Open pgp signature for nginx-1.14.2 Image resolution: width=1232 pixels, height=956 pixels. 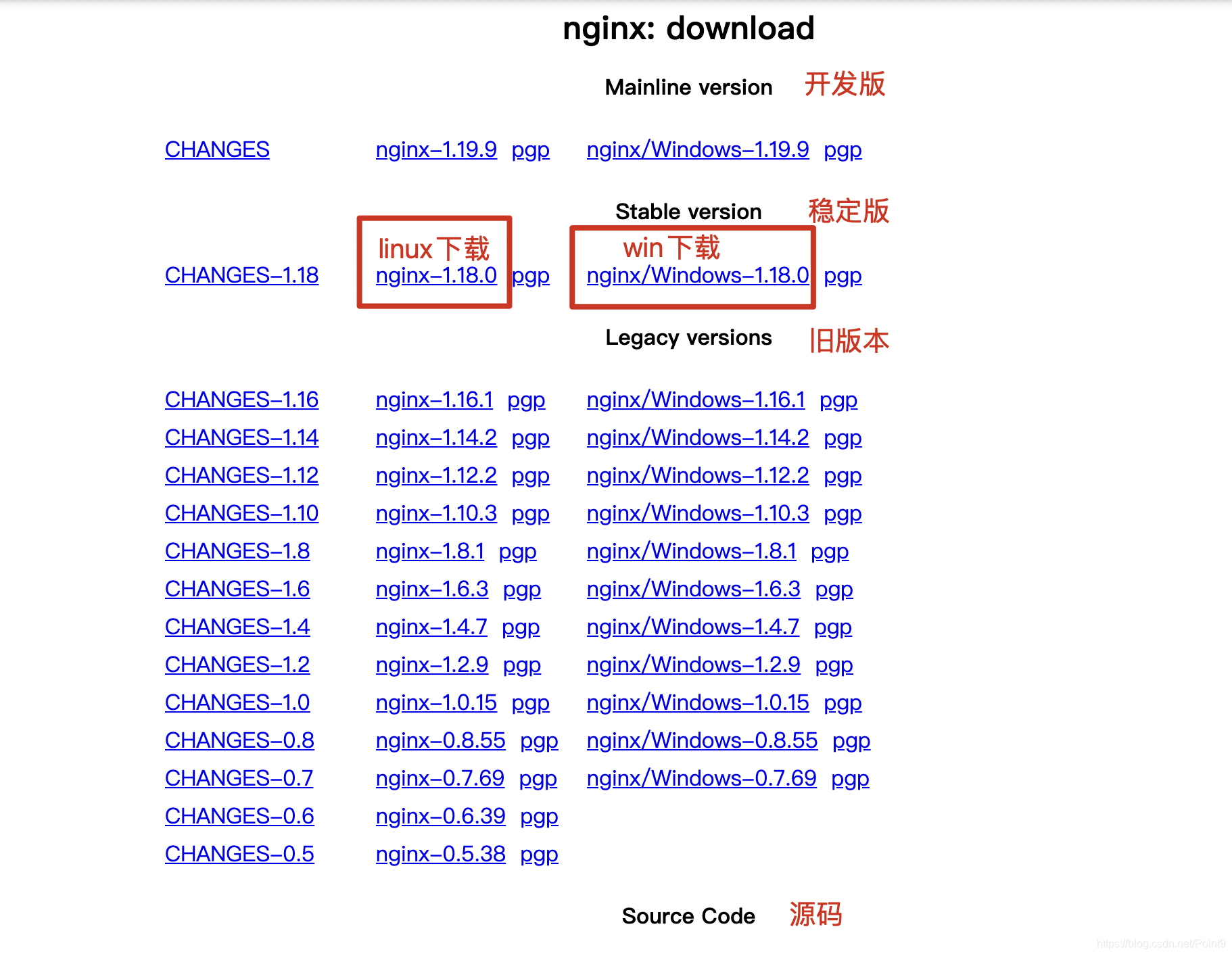(x=530, y=437)
